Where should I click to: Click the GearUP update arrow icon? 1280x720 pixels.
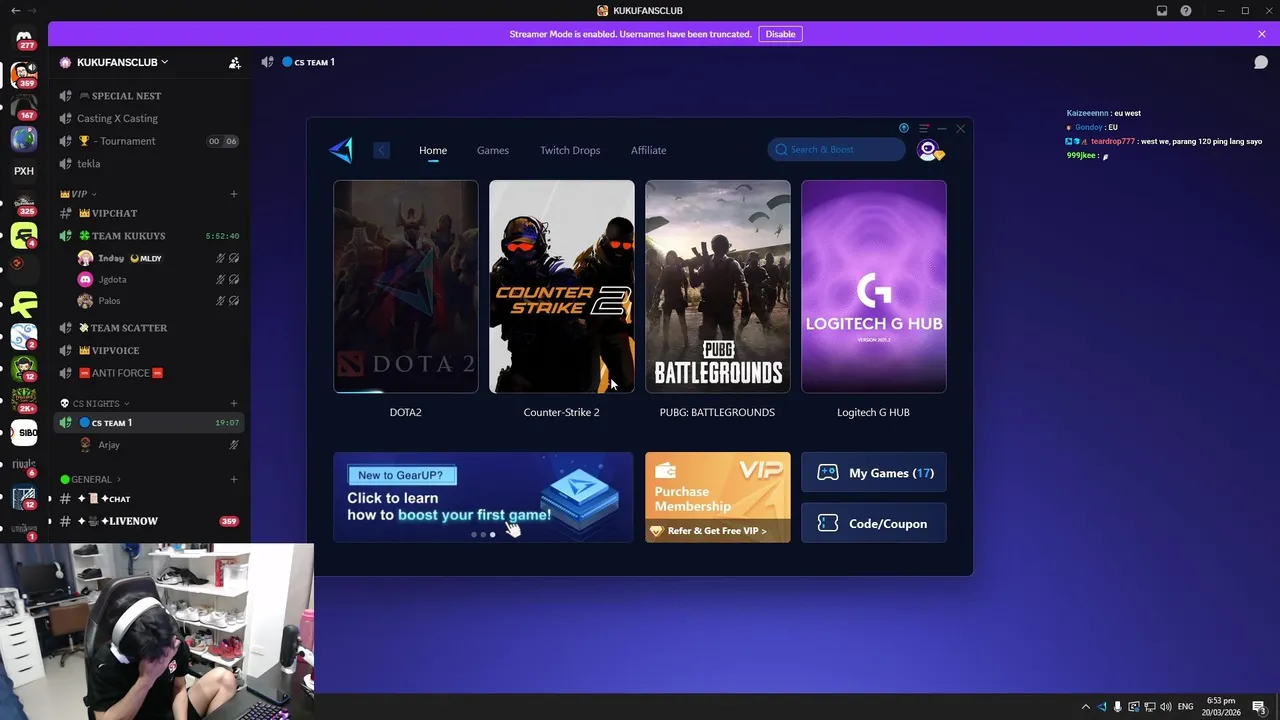click(904, 128)
